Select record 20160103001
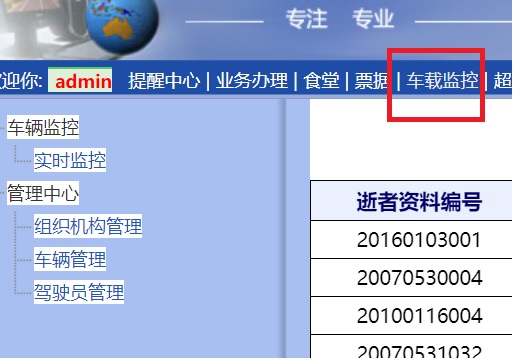This screenshot has width=519, height=360. (x=419, y=240)
